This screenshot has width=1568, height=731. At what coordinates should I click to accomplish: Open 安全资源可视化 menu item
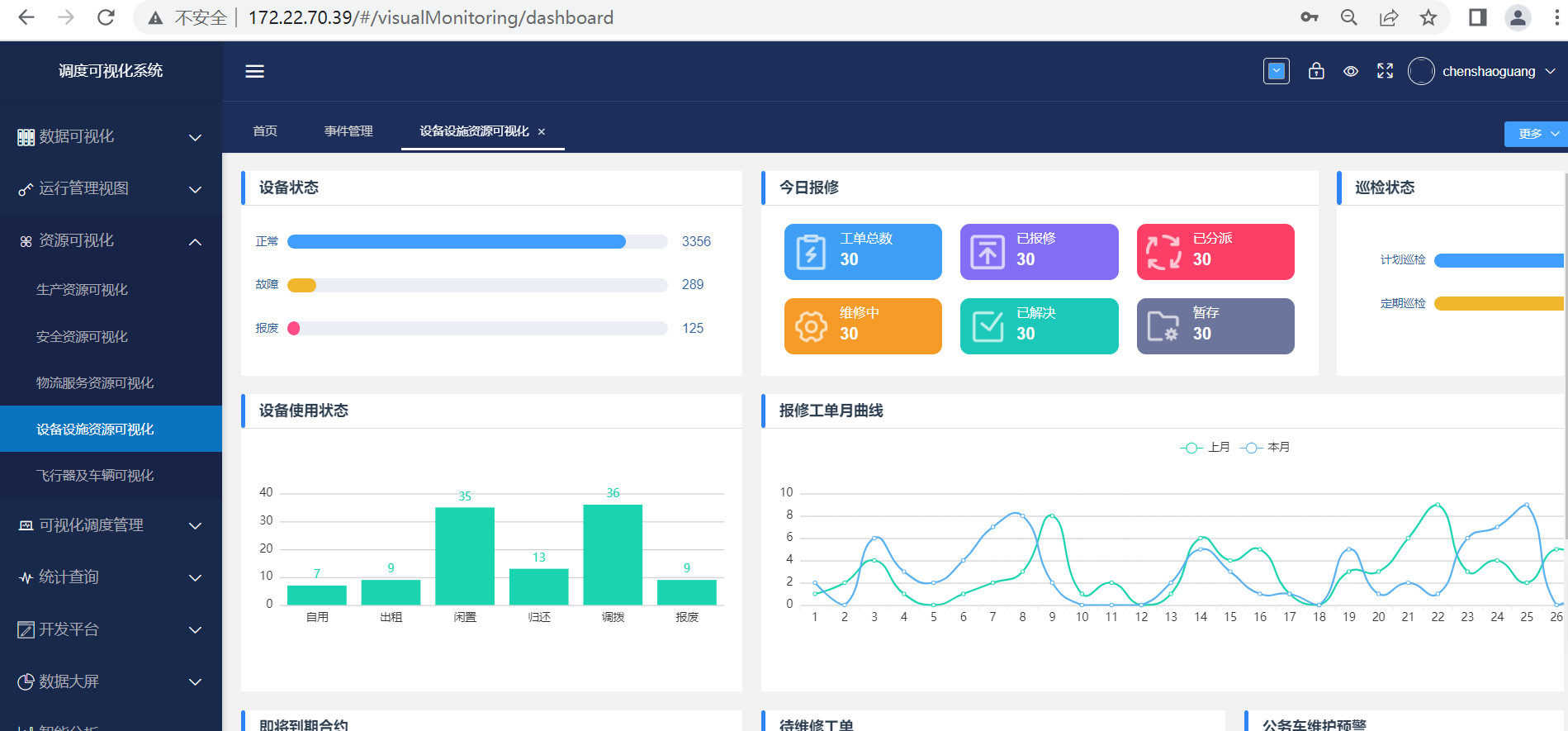coord(111,336)
